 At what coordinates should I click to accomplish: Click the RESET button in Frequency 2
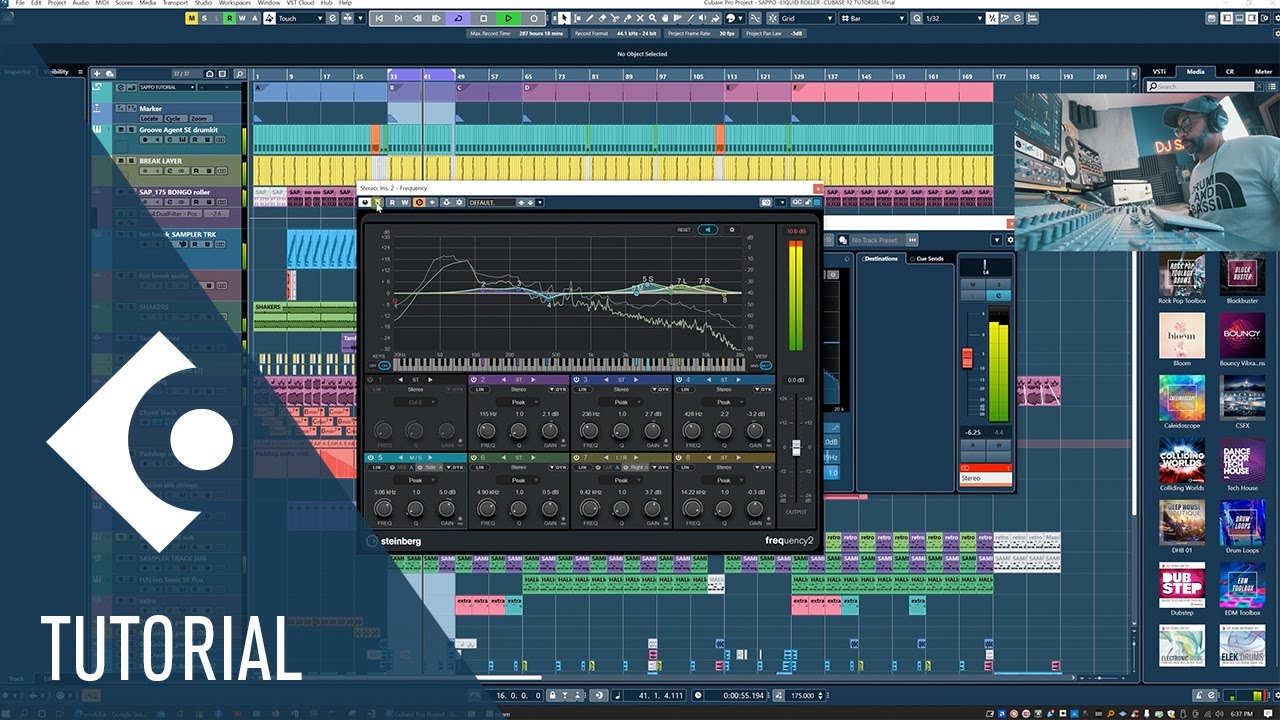point(684,230)
